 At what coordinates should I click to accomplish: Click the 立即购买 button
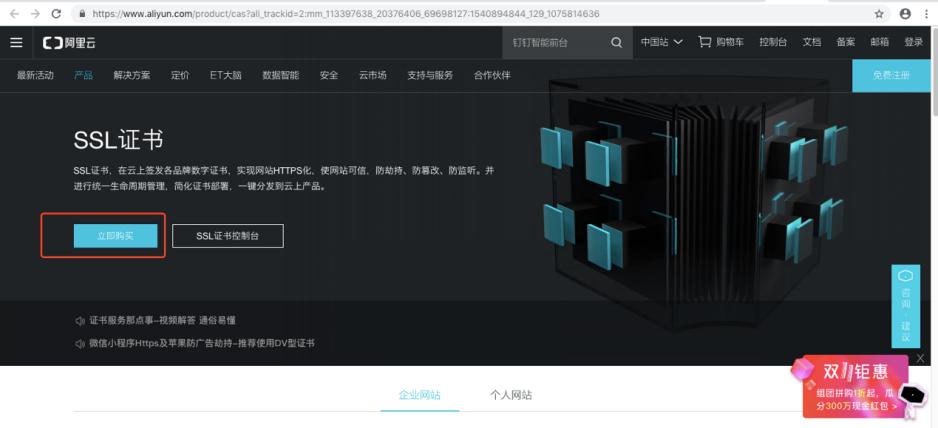tap(115, 236)
